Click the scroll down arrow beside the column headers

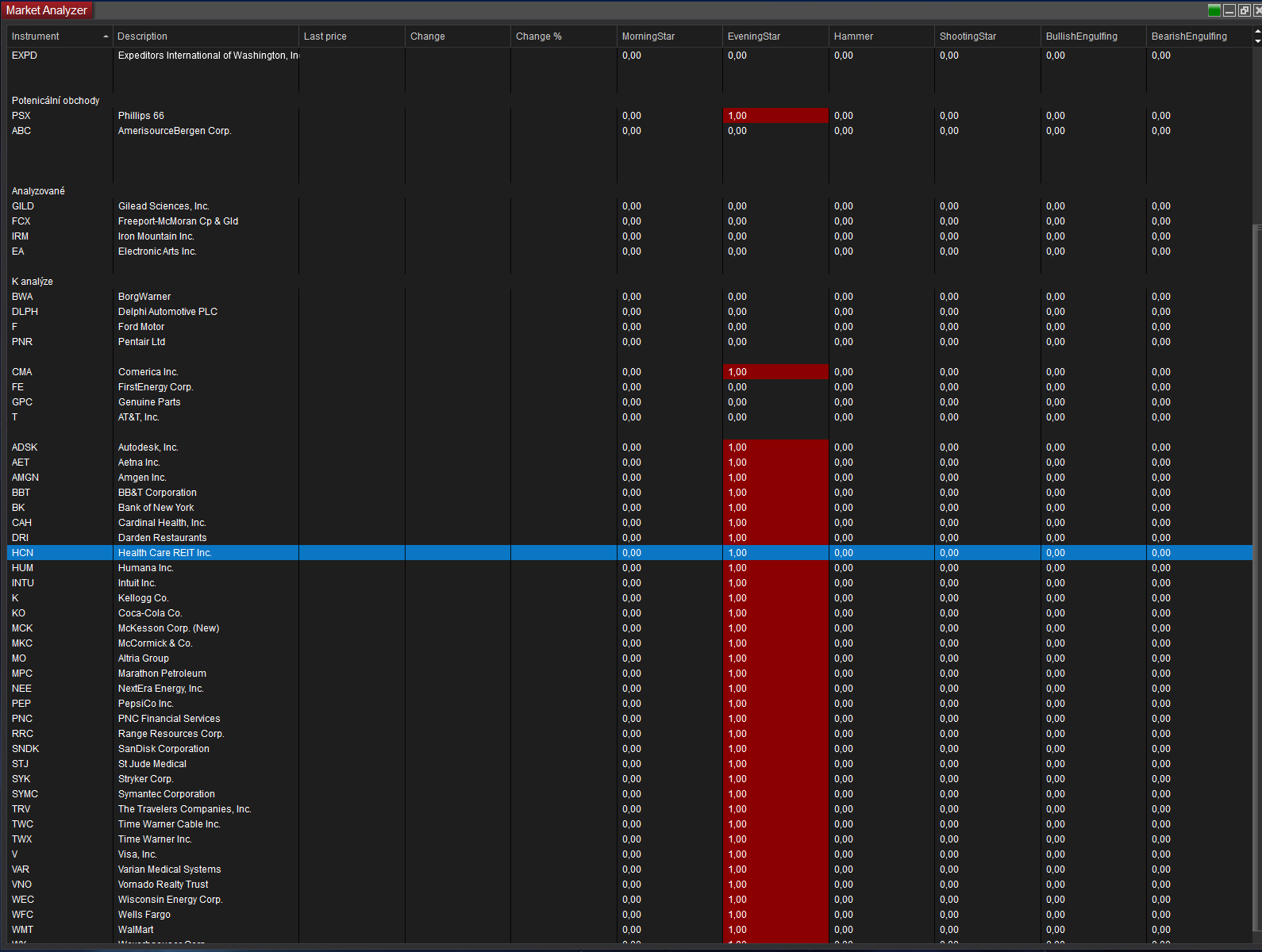tap(1257, 41)
